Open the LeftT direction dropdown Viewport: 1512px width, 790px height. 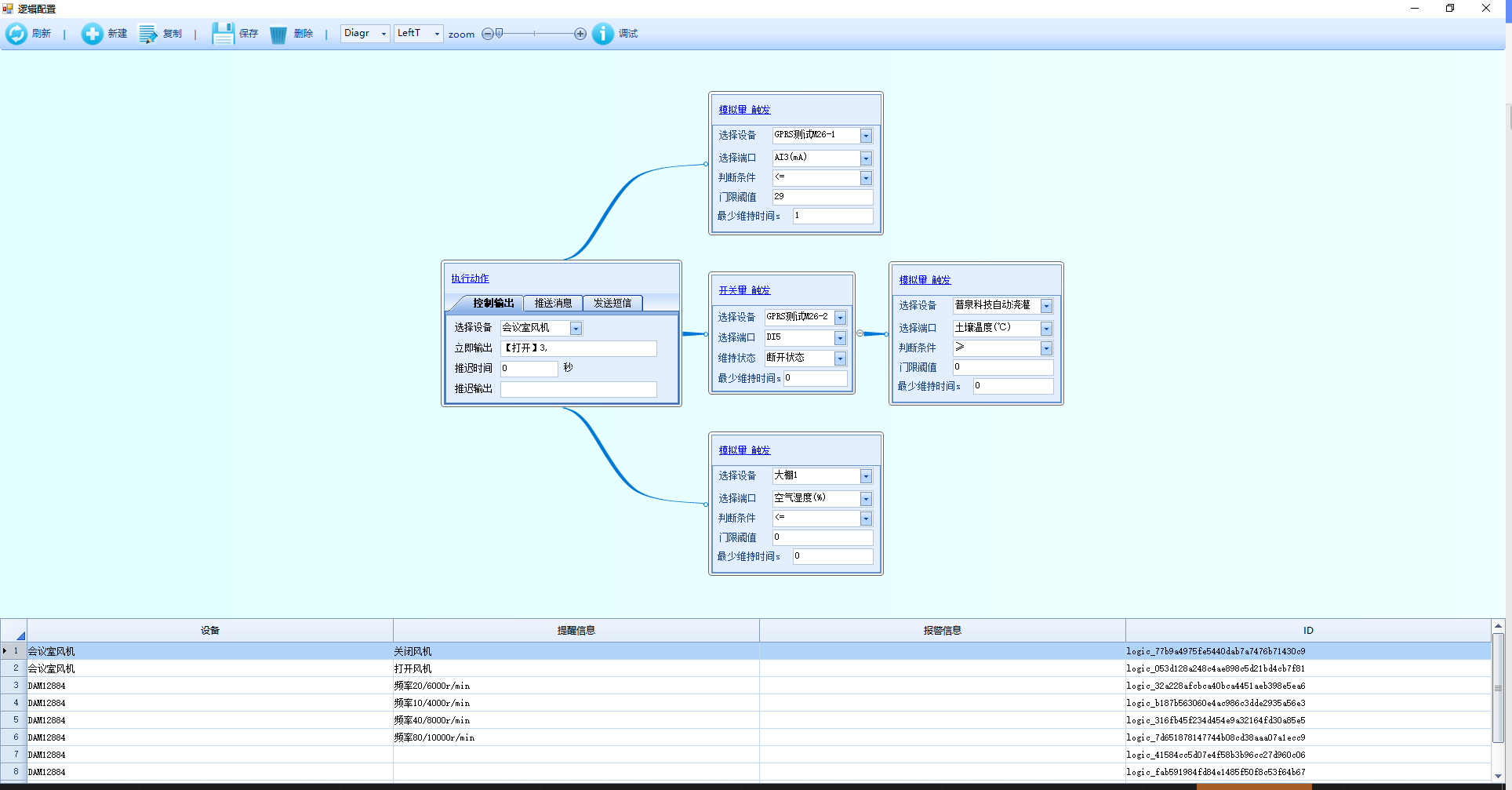[437, 34]
